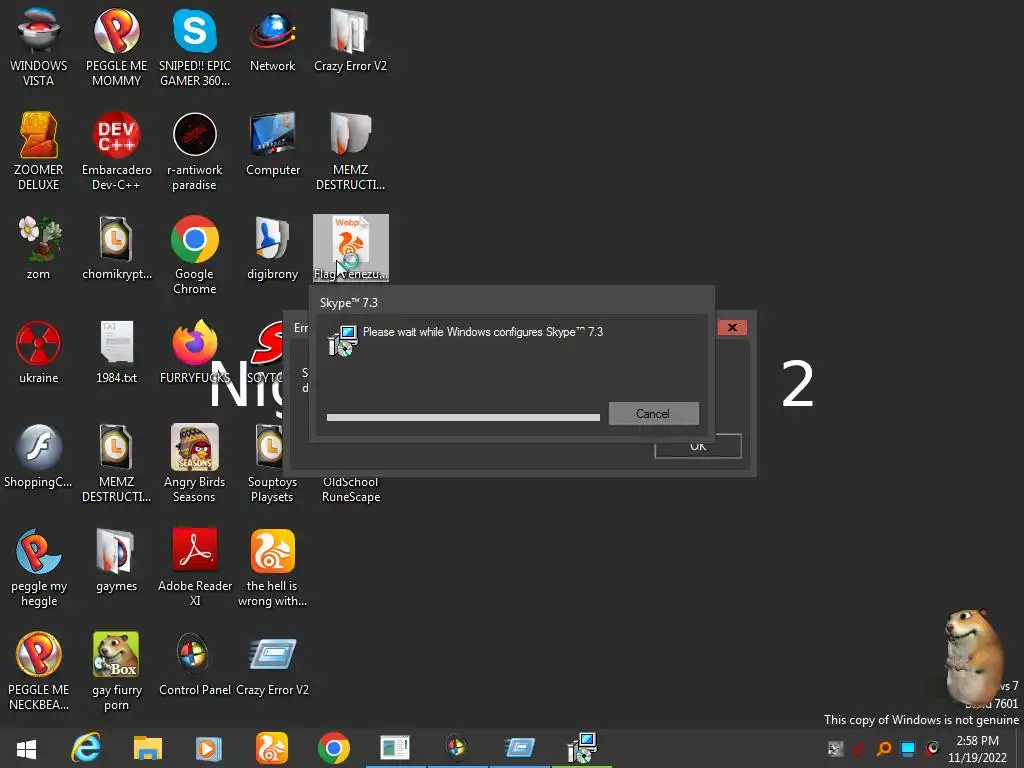Screen dimensions: 1024x768
Task: Select the Crazy Error V2 folder icon
Action: point(350,39)
